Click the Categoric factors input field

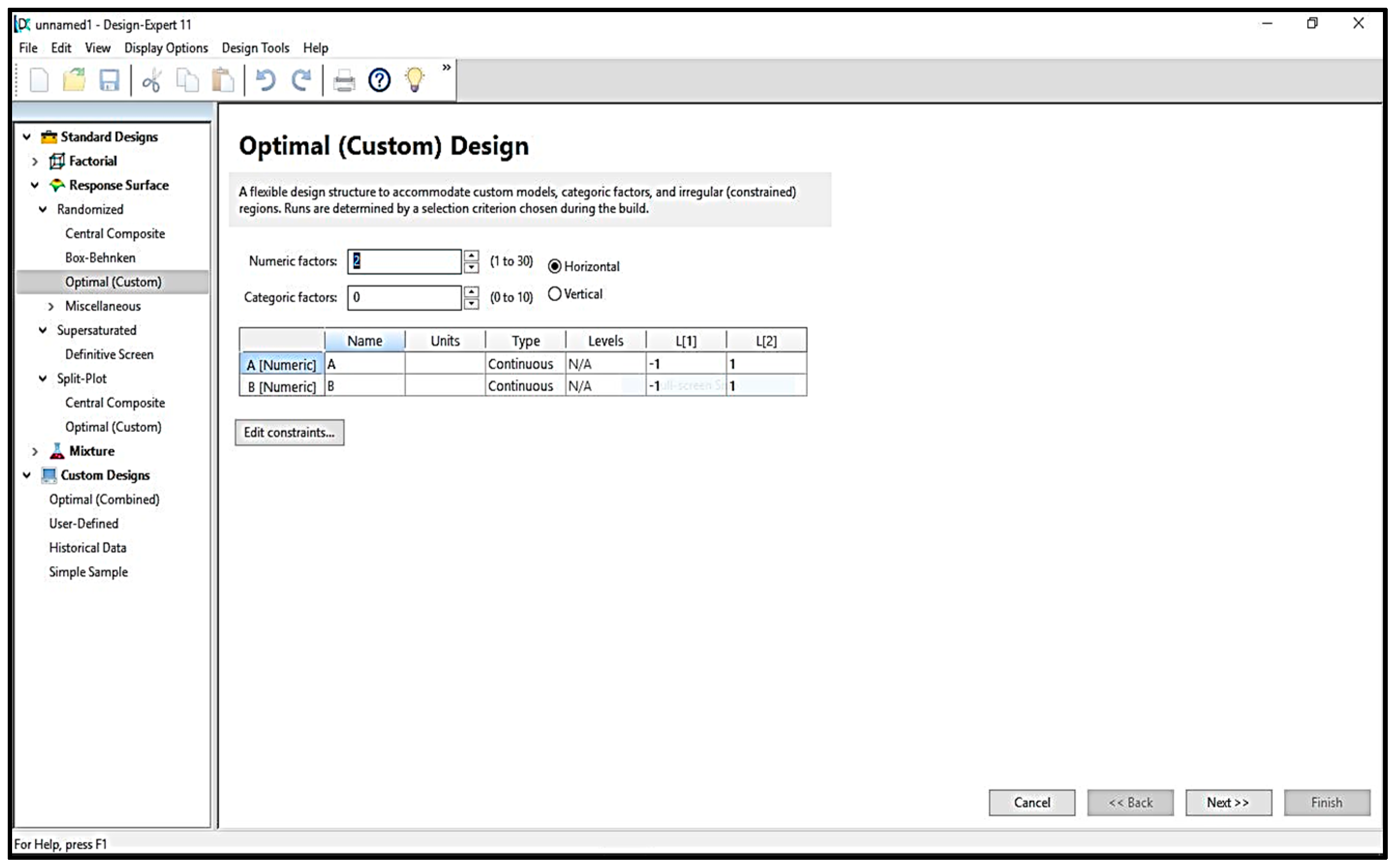pos(404,297)
